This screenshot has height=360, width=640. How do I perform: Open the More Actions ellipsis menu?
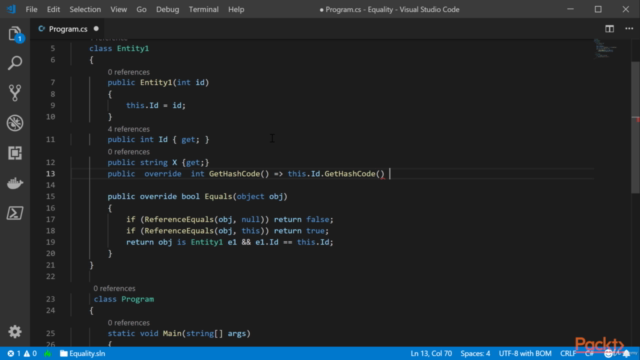tap(629, 29)
